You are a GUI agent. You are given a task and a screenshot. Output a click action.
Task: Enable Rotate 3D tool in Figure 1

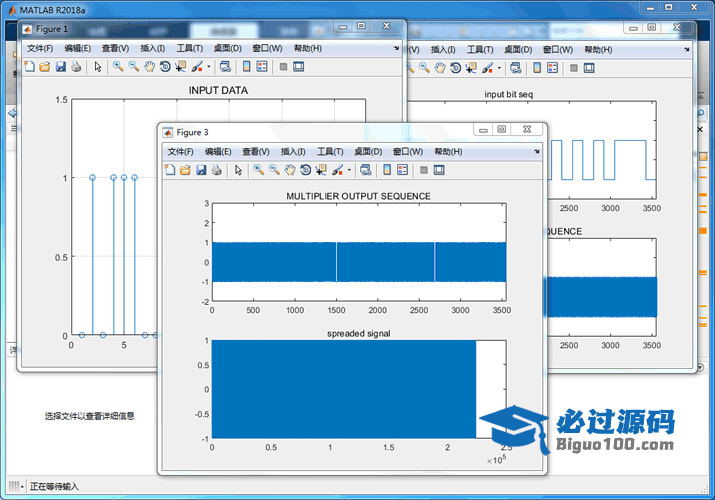click(x=165, y=67)
